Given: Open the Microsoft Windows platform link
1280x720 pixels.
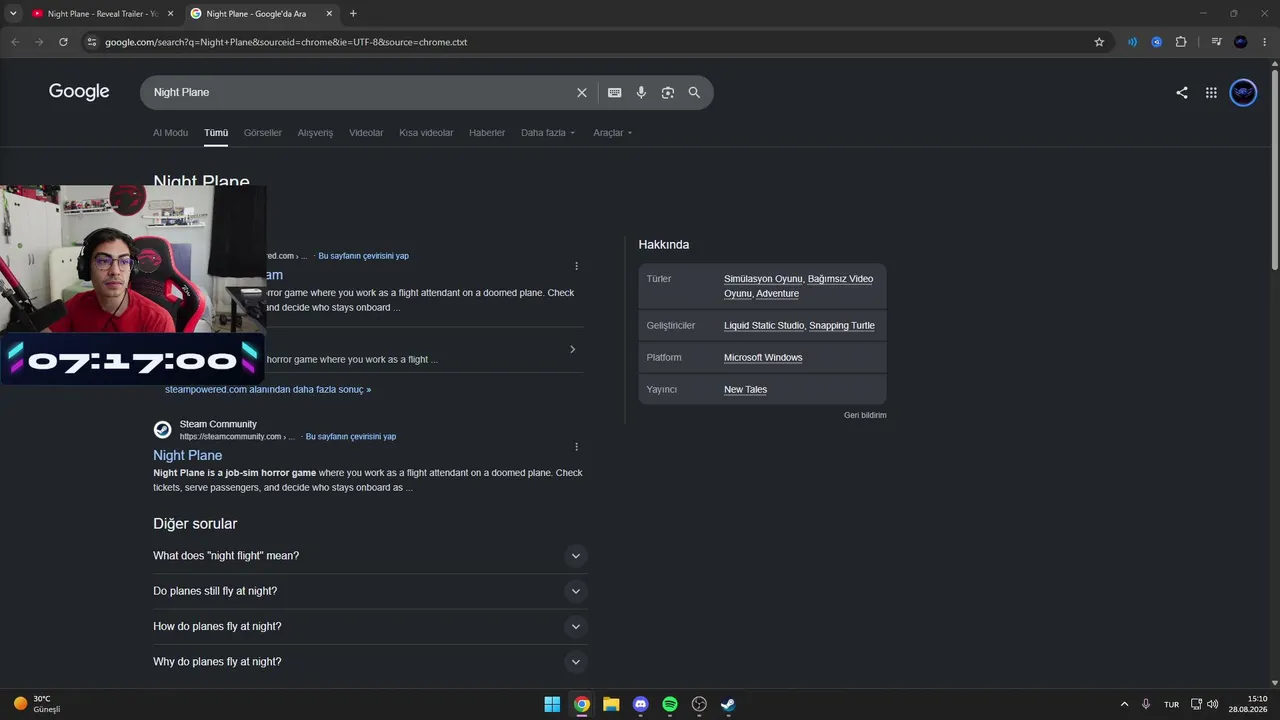Looking at the screenshot, I should (763, 358).
